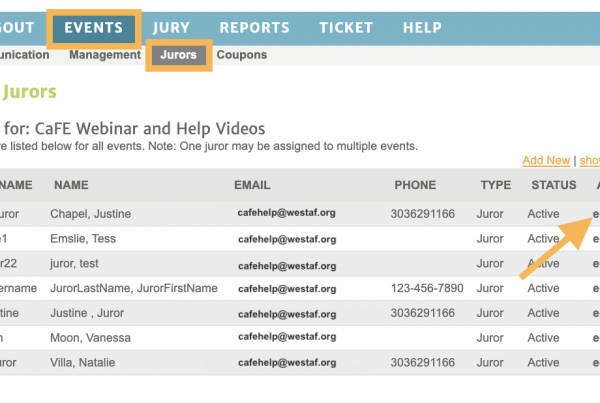Sort by the PHONE column header
The image size is (600, 403).
tap(415, 185)
